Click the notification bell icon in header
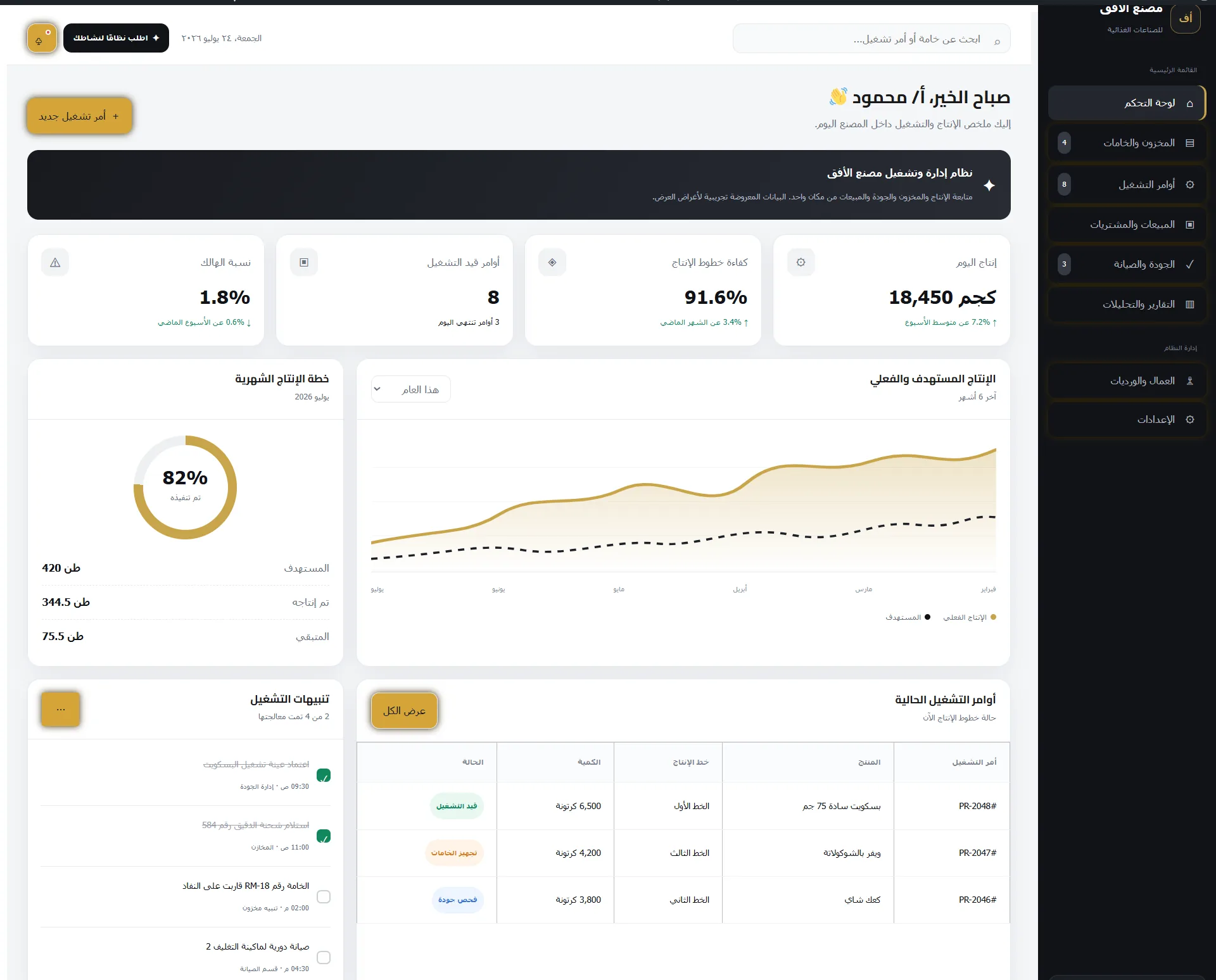Viewport: 1216px width, 980px height. (42, 38)
